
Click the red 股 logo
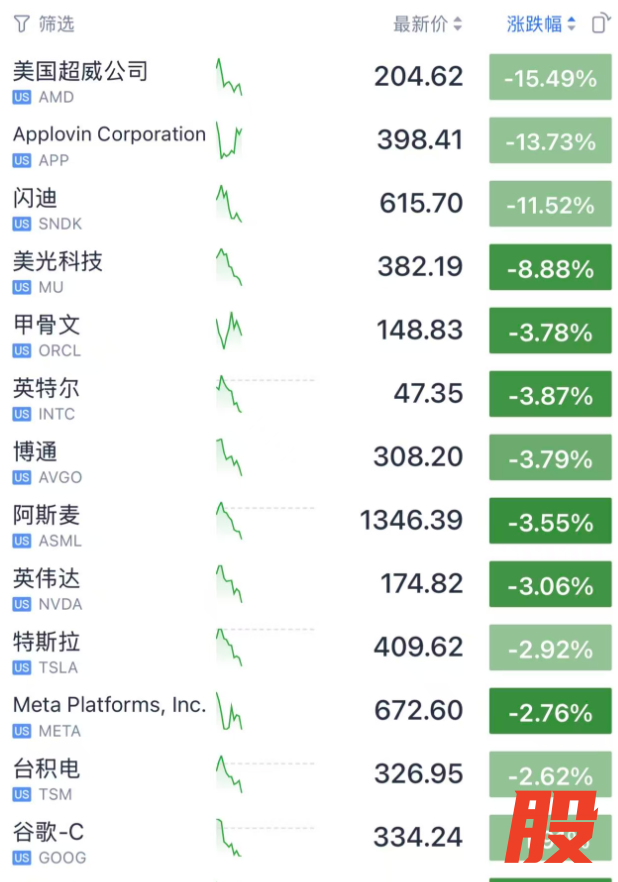pos(549,828)
